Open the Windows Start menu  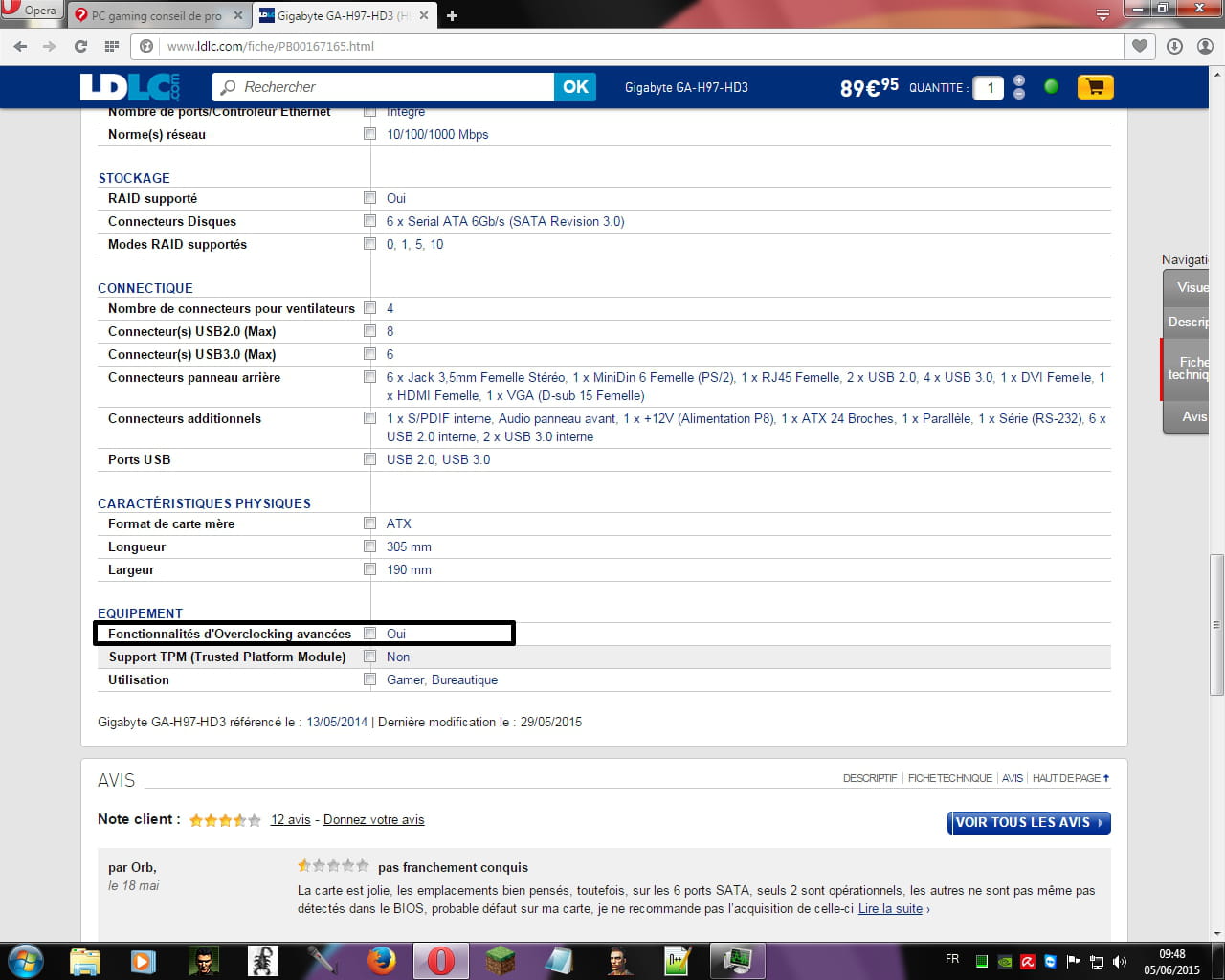click(x=26, y=960)
